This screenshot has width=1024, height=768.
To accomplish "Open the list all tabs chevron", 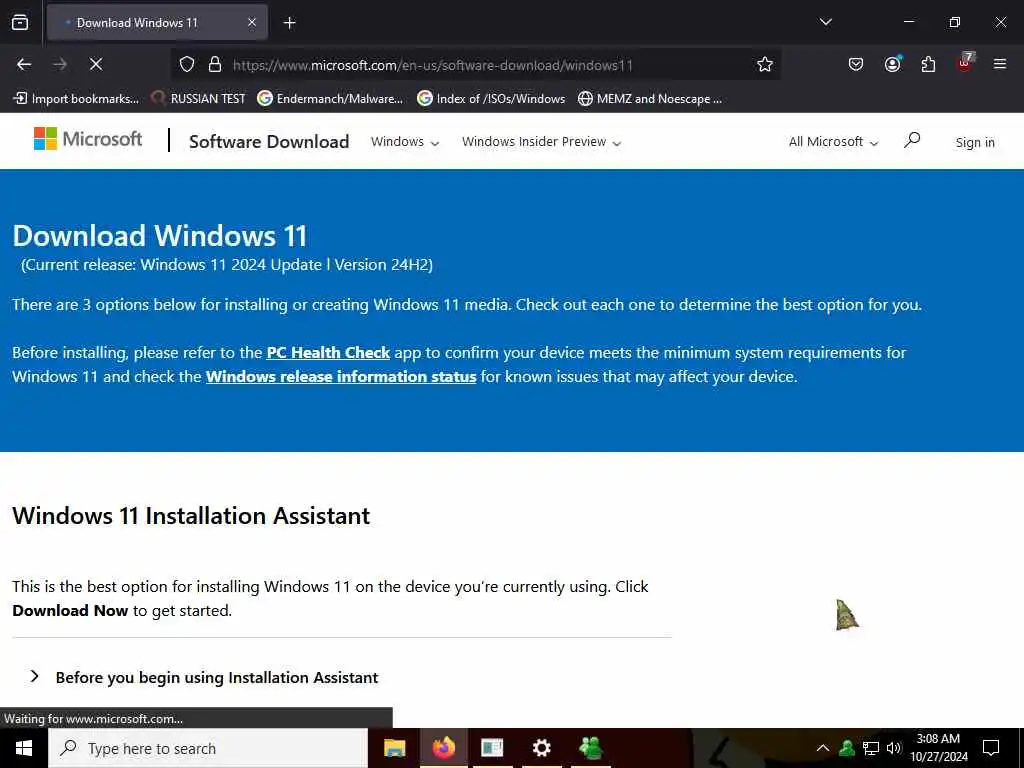I will tap(825, 22).
